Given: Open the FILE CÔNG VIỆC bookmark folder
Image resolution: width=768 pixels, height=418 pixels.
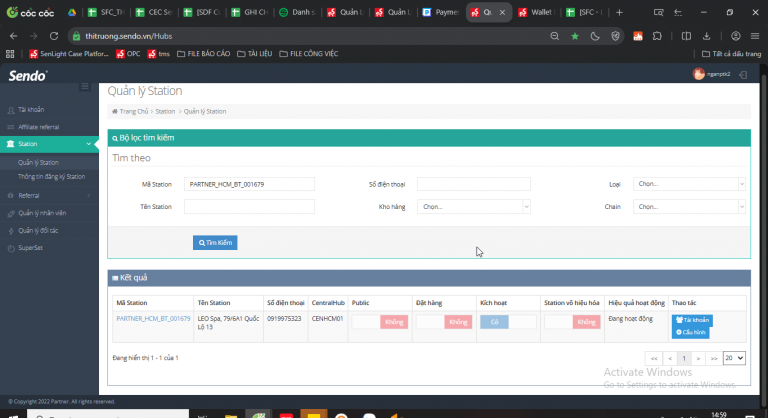Looking at the screenshot, I should click(309, 54).
